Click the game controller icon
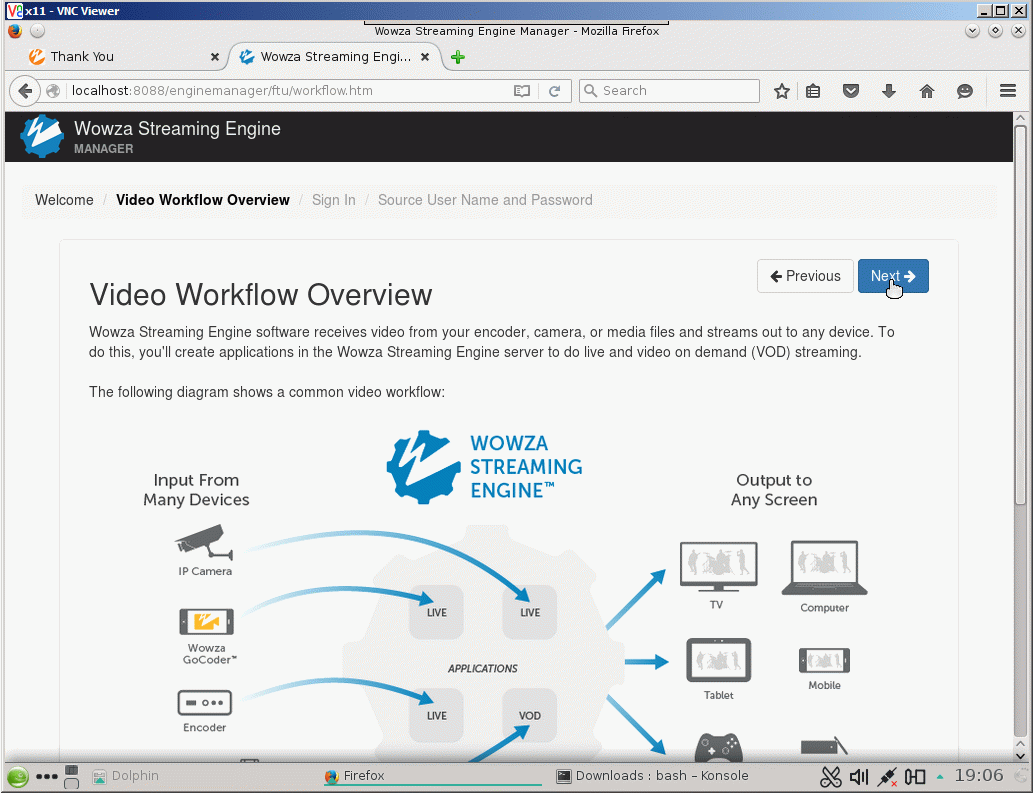Viewport: 1033px width, 793px height. 718,746
